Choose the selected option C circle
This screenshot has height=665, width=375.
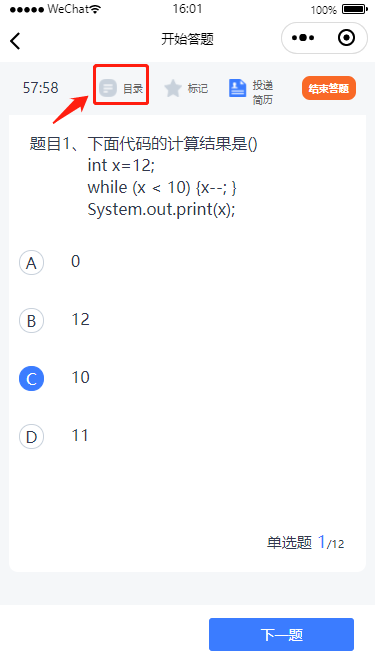pyautogui.click(x=31, y=378)
